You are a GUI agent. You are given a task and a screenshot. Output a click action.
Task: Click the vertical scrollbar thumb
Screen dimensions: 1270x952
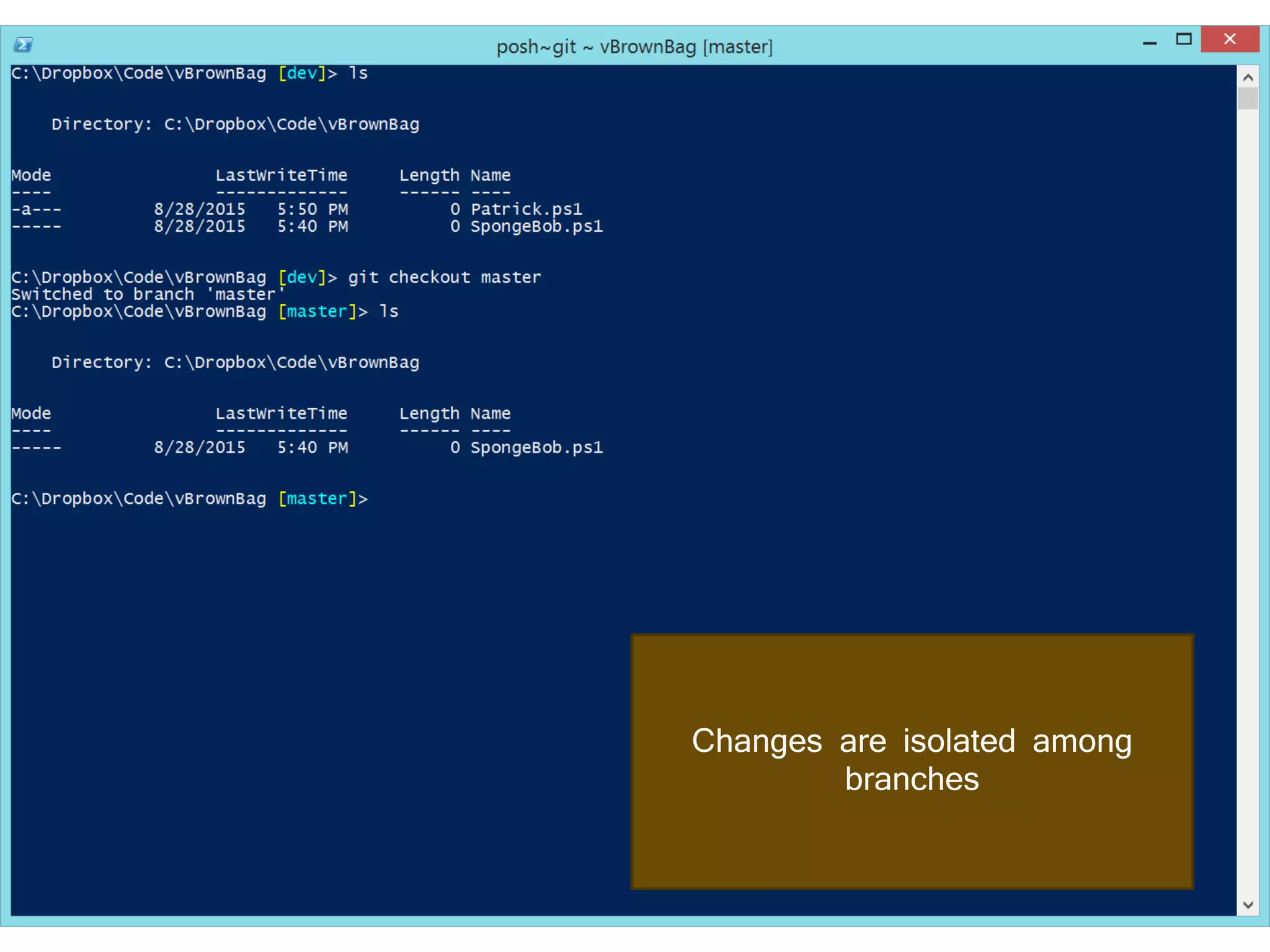(1248, 99)
